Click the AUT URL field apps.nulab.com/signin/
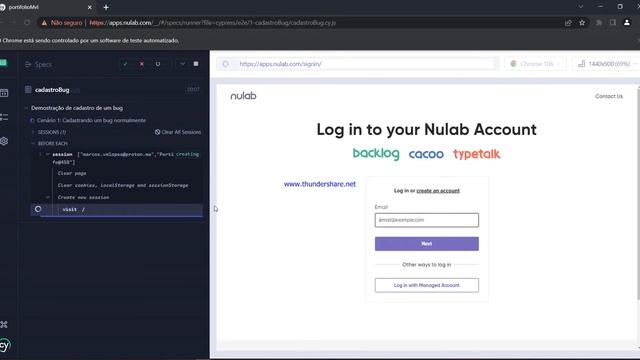 (x=367, y=64)
